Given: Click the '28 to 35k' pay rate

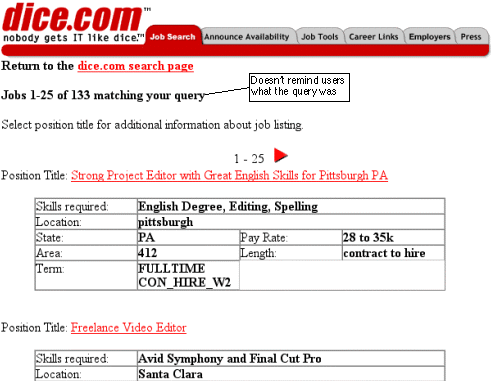Looking at the screenshot, I should (393, 237).
